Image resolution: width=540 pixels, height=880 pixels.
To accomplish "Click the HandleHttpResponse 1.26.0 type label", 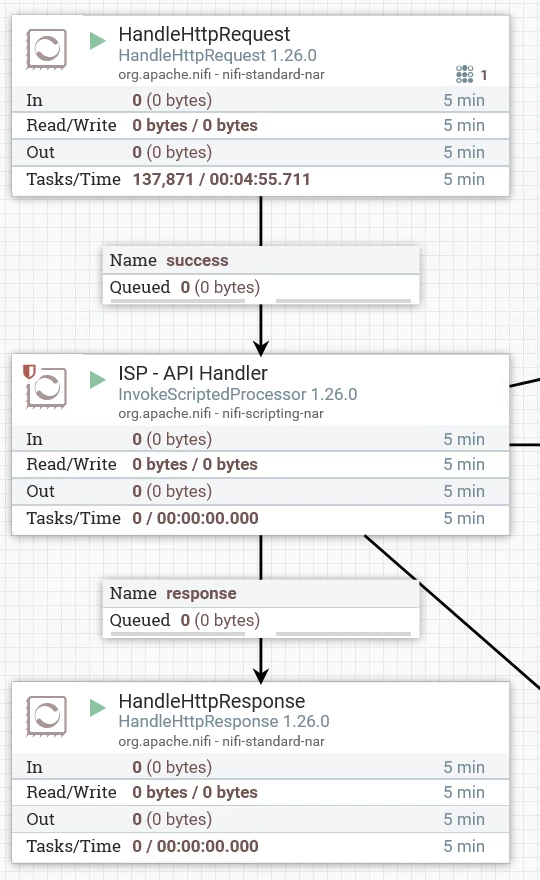I will coord(224,721).
